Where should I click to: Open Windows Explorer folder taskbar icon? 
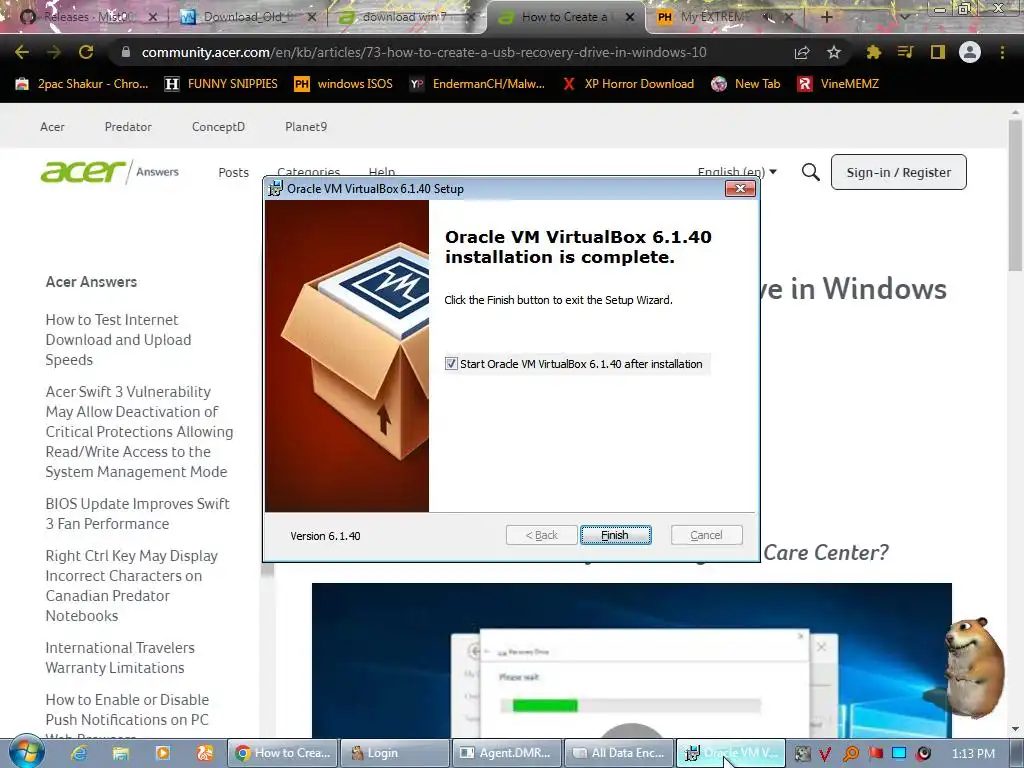[121, 753]
